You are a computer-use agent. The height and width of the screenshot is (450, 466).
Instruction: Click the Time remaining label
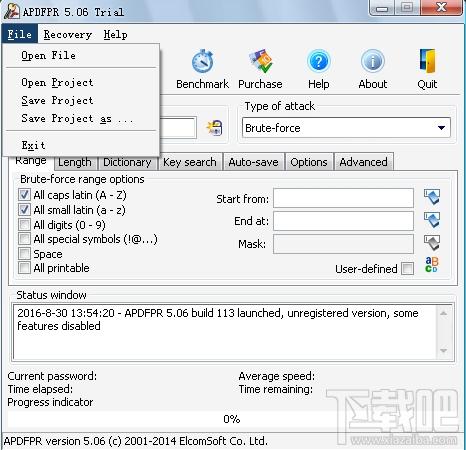coord(276,389)
